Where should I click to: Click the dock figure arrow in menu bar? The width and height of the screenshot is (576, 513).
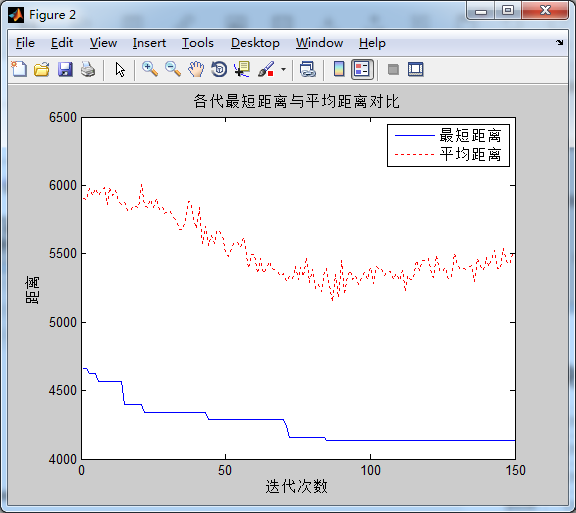559,43
